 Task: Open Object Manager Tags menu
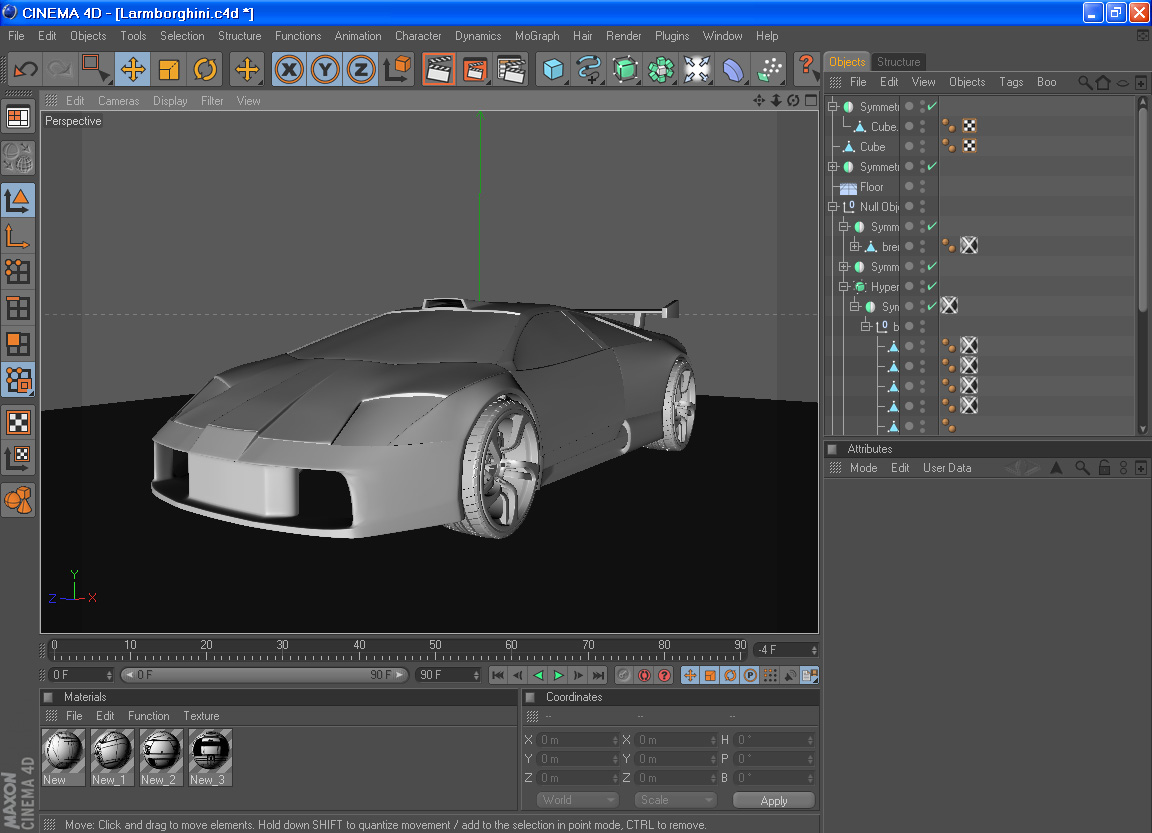1011,82
